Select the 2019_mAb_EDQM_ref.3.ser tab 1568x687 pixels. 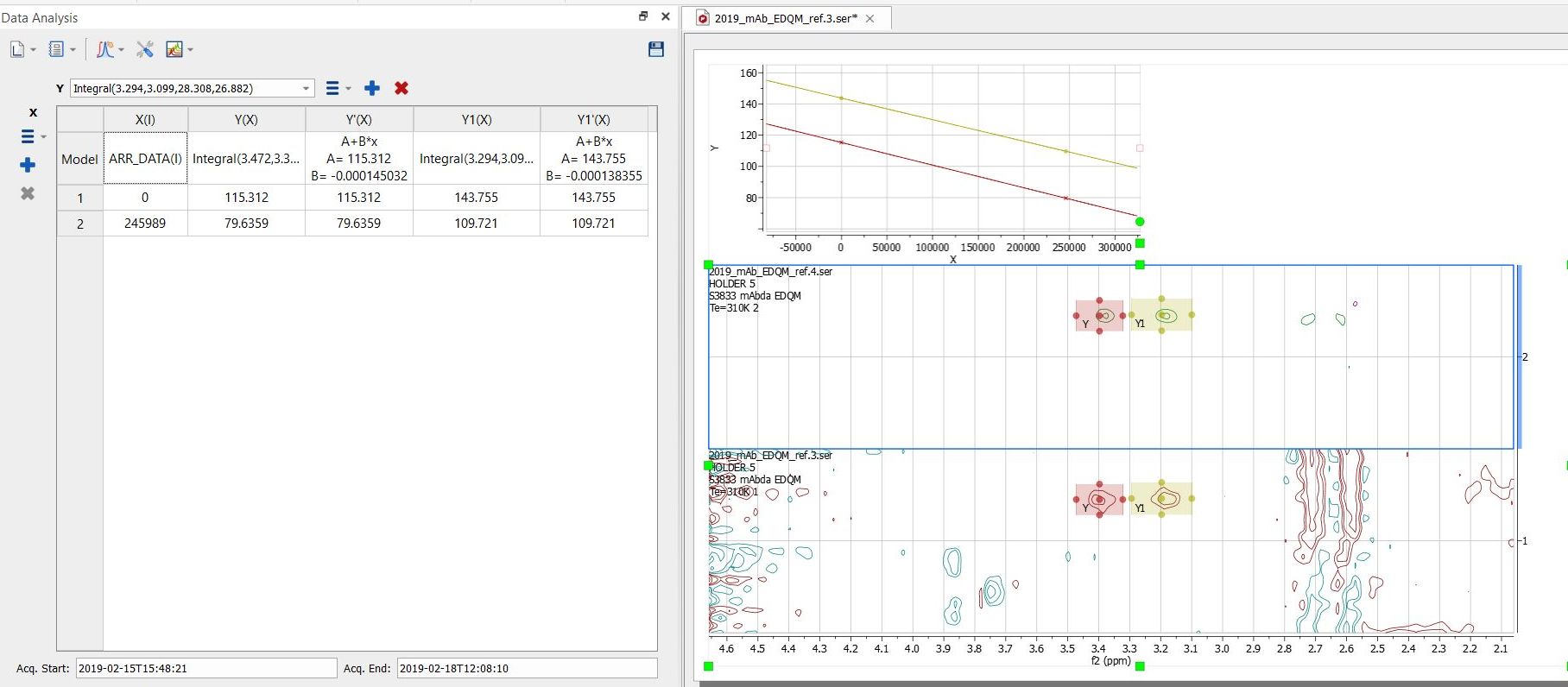[786, 18]
